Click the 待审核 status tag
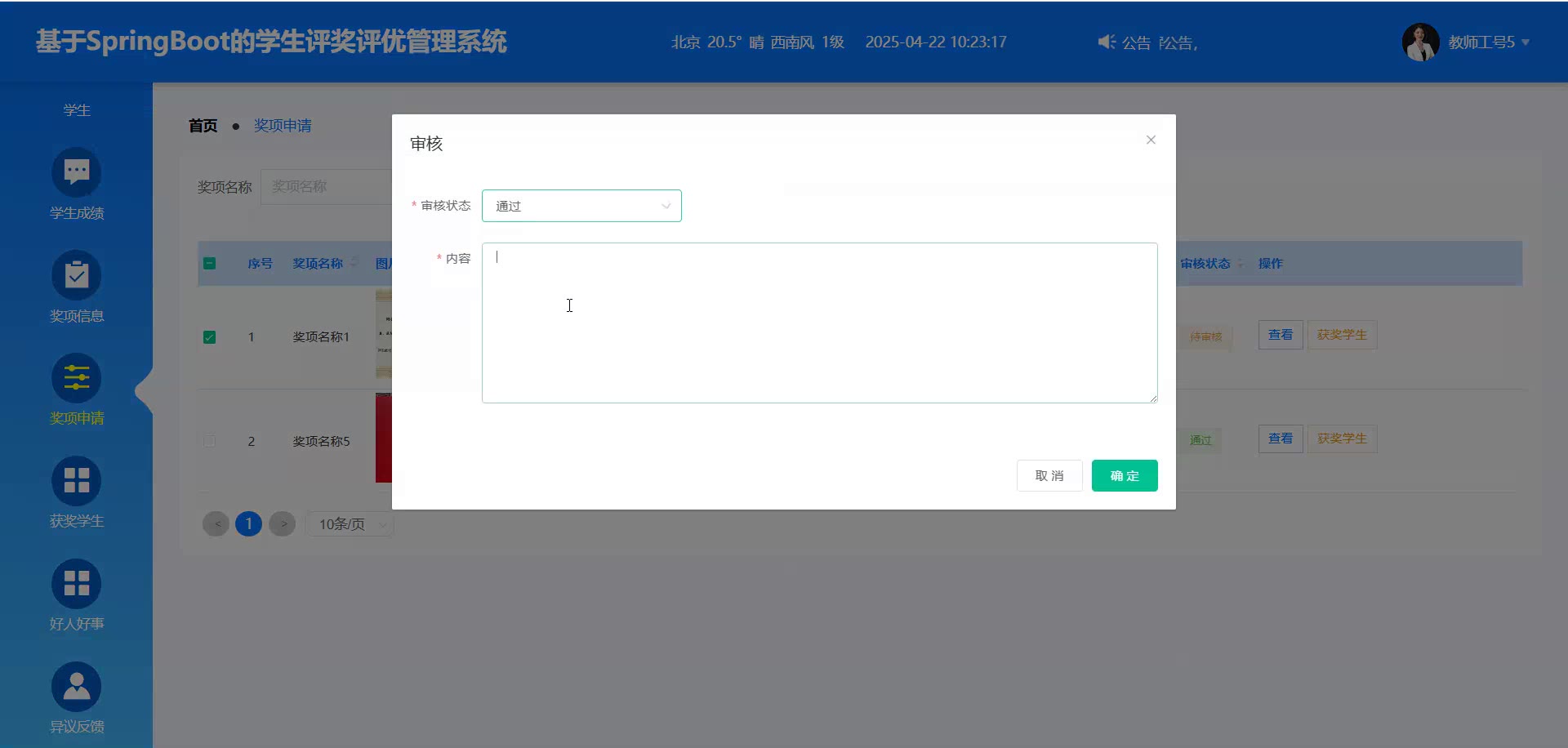 click(x=1205, y=336)
